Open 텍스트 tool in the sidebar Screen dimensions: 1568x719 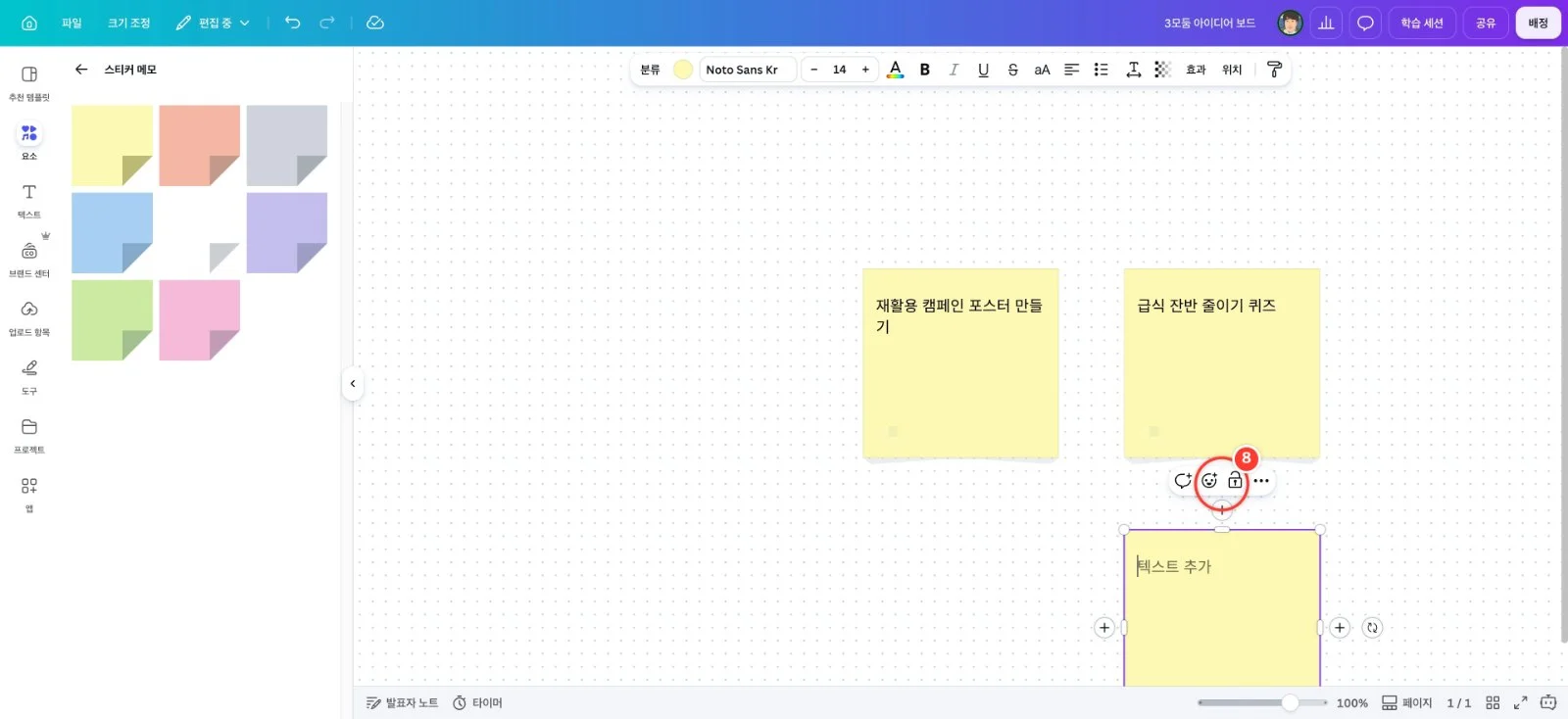[29, 201]
